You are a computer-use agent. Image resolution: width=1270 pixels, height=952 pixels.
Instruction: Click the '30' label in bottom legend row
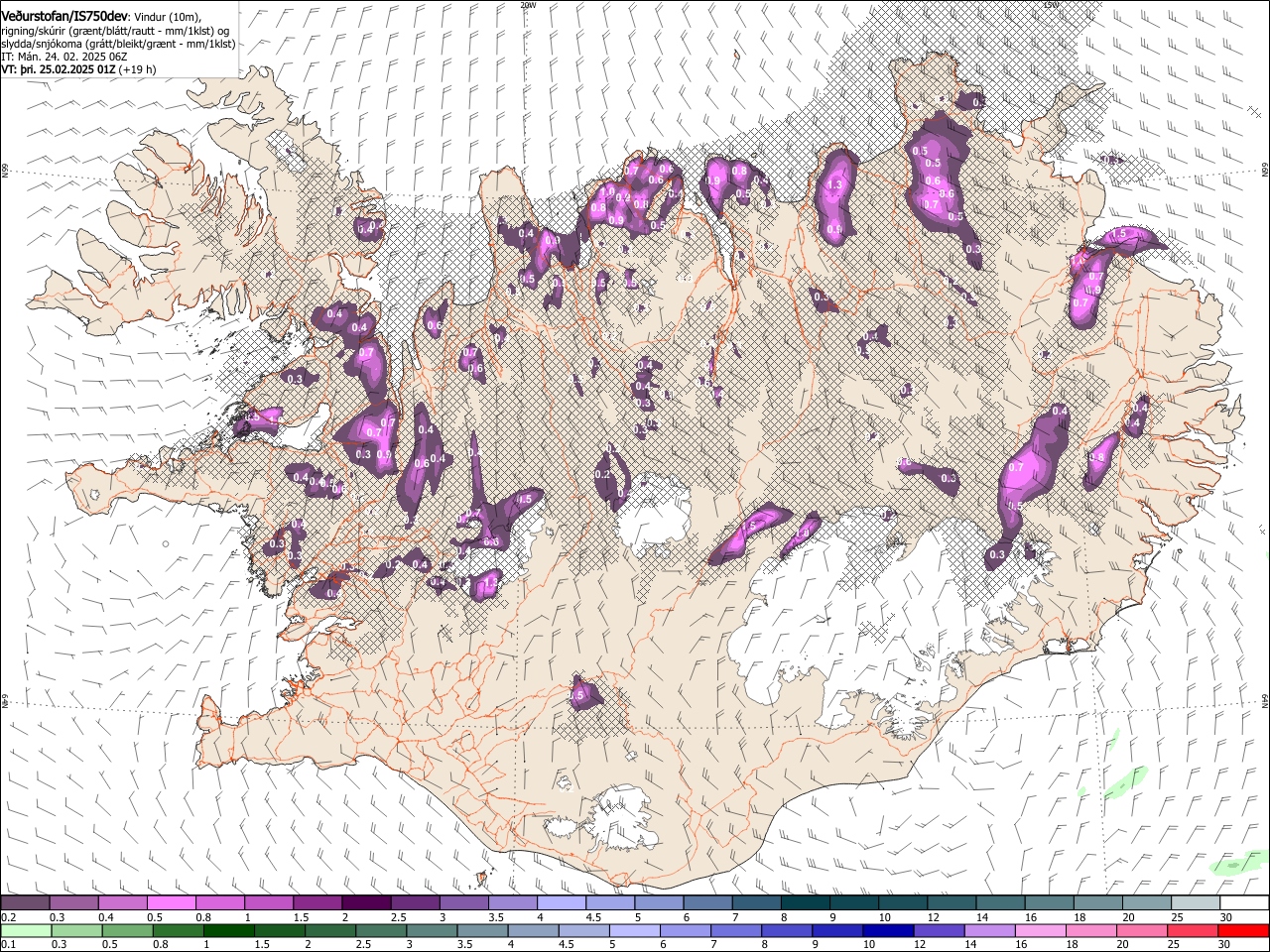1225,945
